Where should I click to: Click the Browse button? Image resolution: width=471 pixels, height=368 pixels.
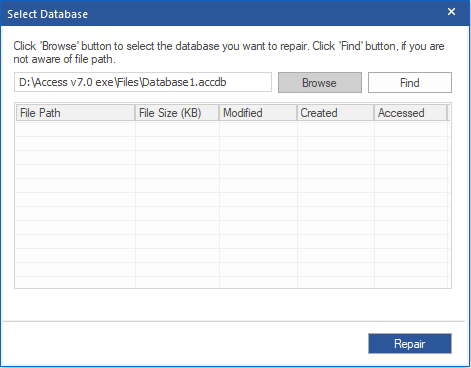coord(320,83)
